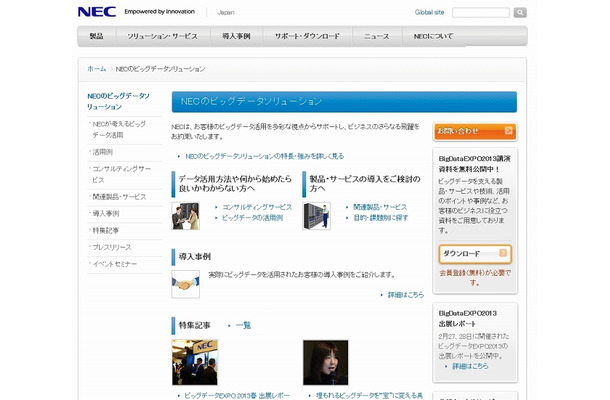
Task: Click the NEC logo in header
Action: [97, 12]
